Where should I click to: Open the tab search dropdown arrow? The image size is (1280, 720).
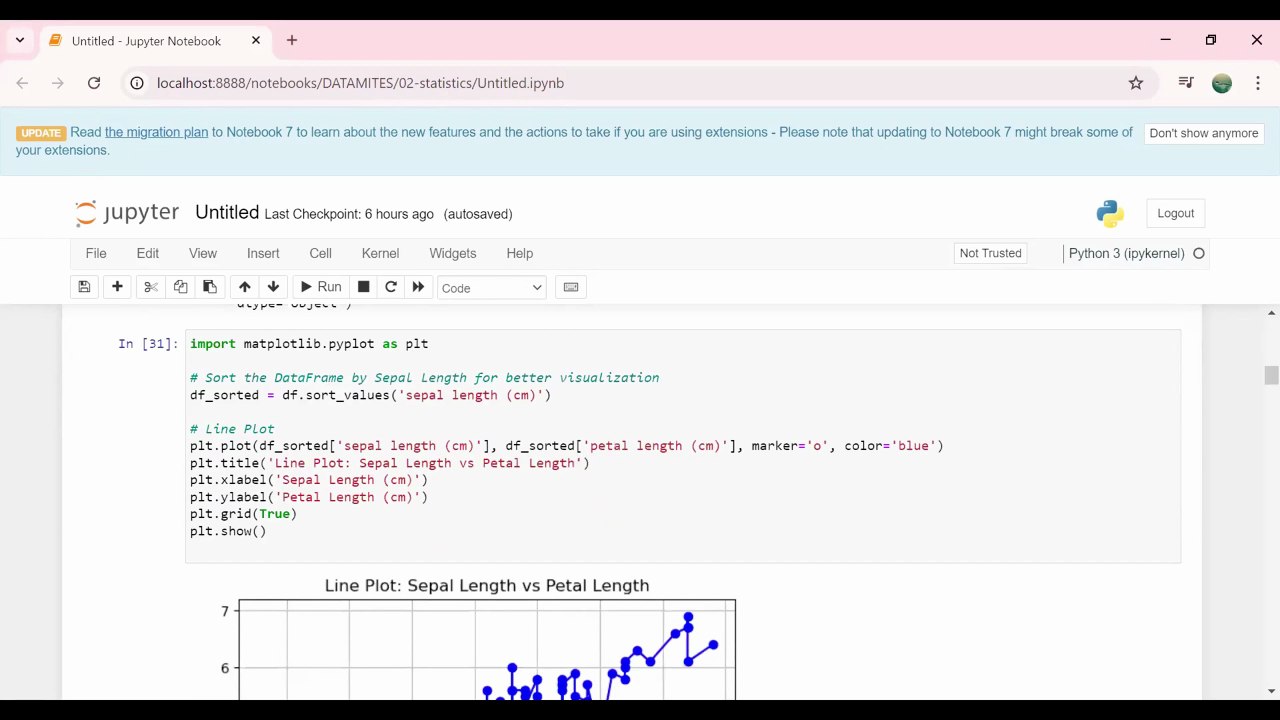tap(20, 41)
